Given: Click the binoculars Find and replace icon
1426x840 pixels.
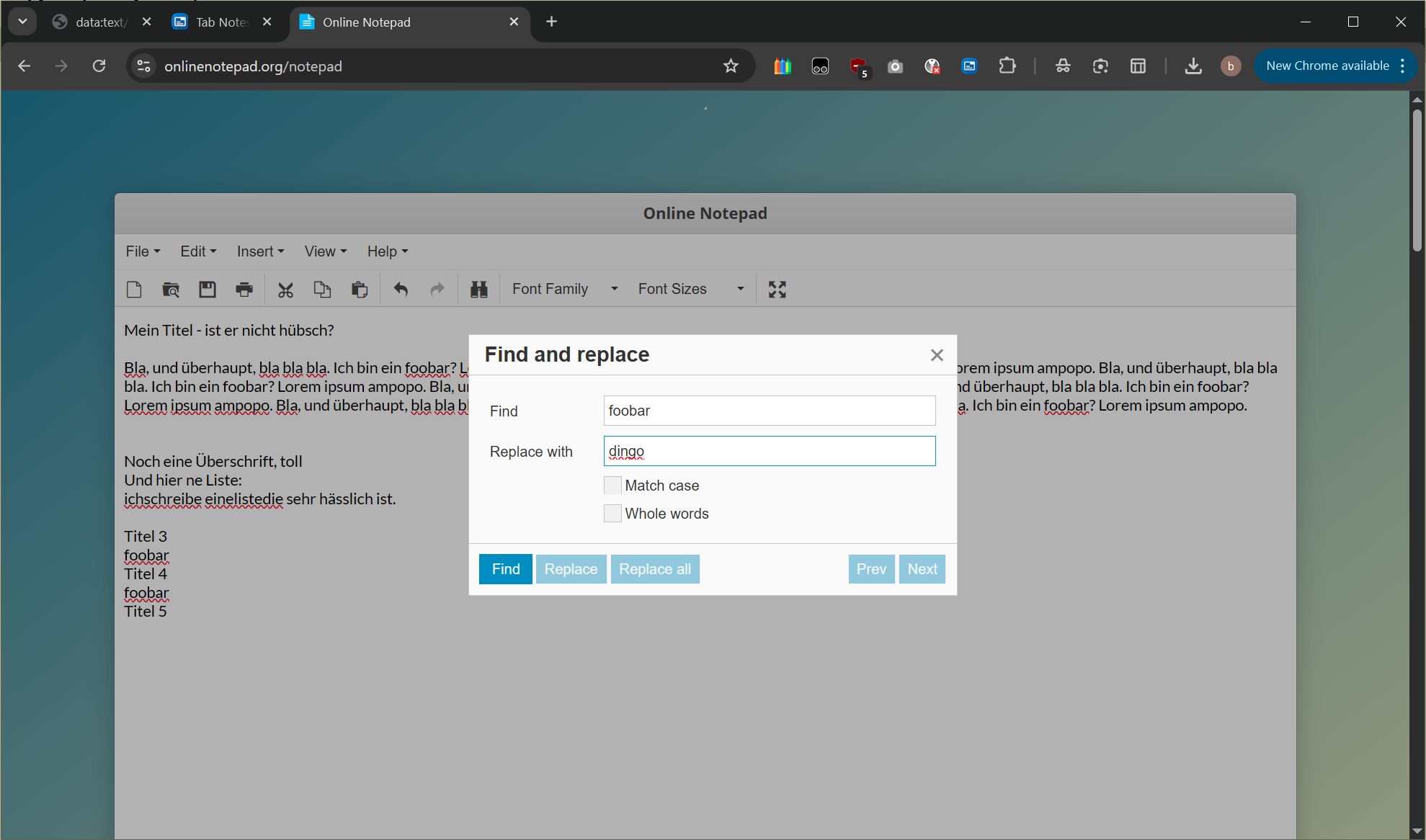Looking at the screenshot, I should (478, 290).
